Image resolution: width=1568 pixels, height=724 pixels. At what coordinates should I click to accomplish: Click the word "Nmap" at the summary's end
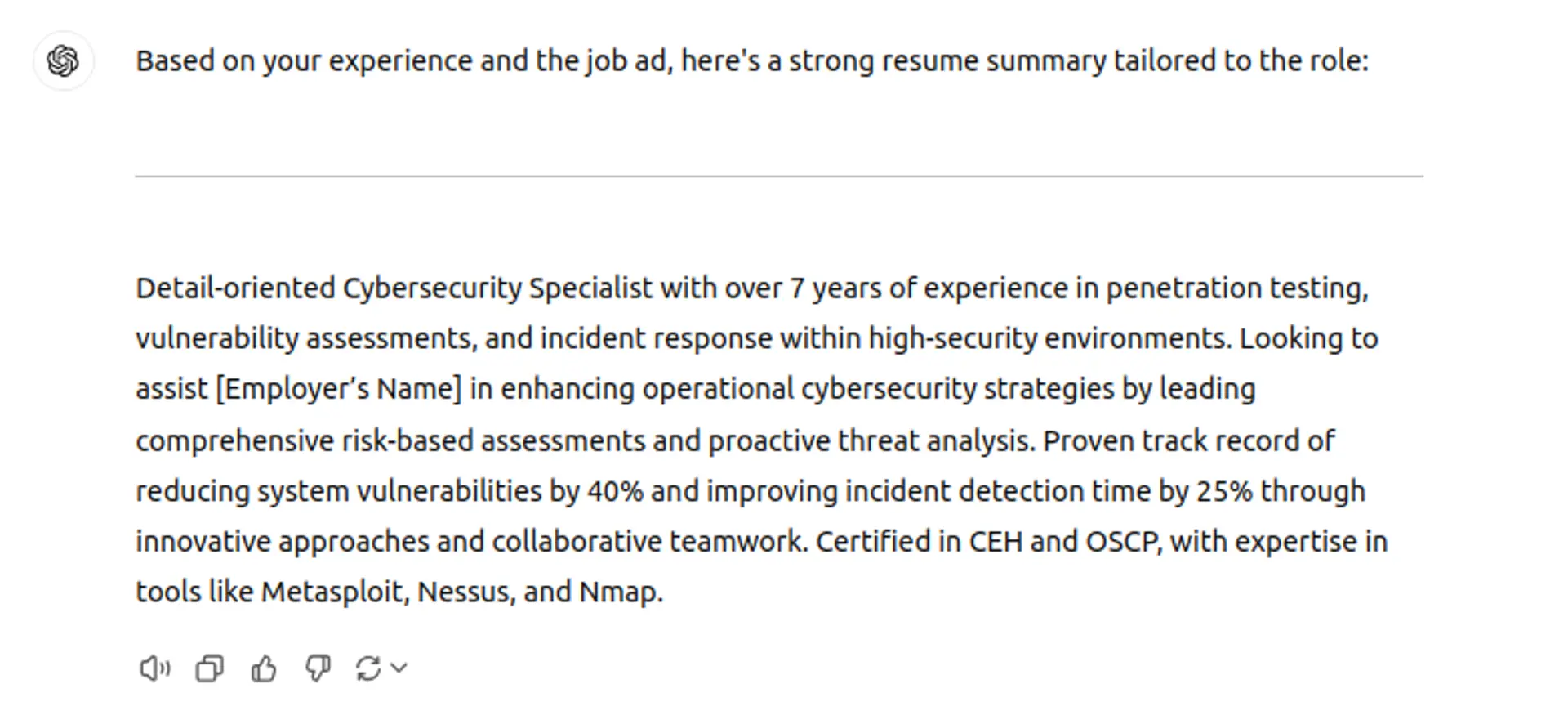(618, 592)
